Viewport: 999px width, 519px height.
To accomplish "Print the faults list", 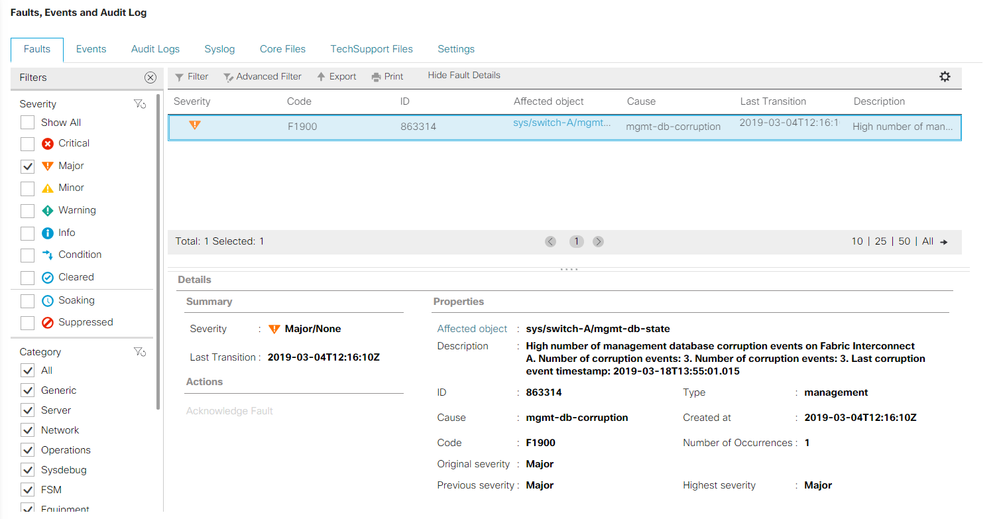I will tap(387, 76).
